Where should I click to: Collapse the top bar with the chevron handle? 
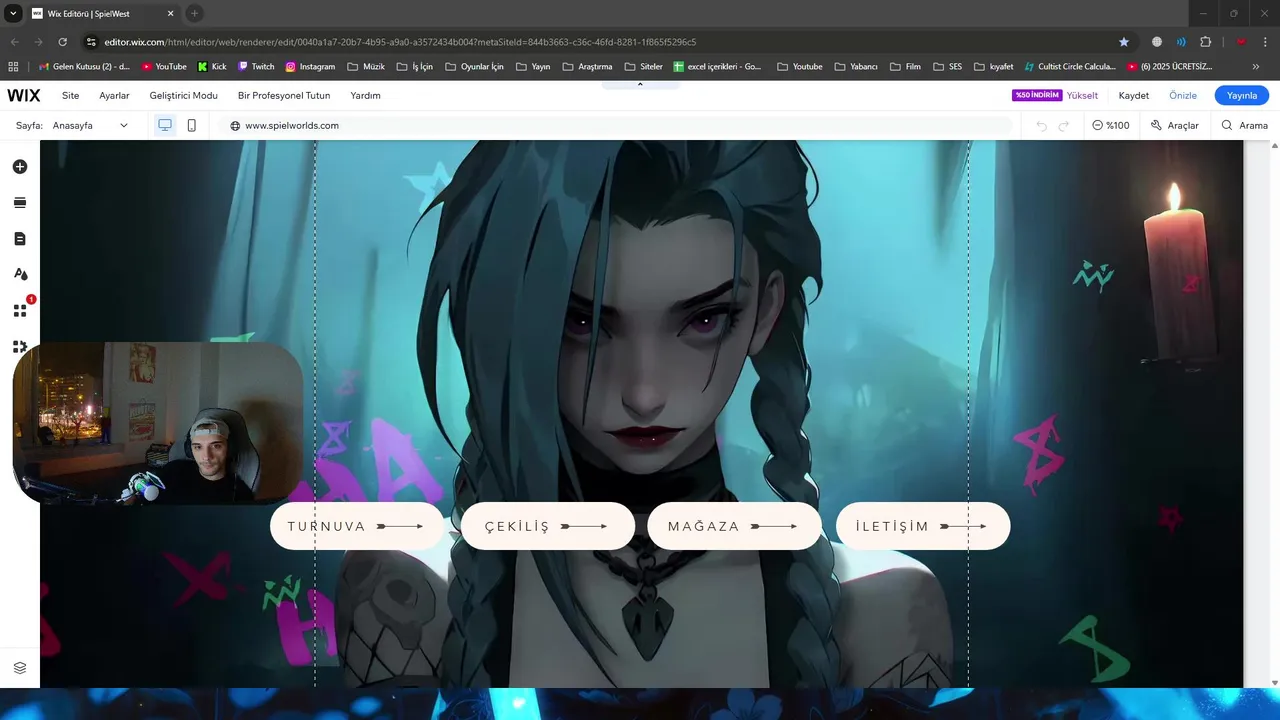pos(640,85)
